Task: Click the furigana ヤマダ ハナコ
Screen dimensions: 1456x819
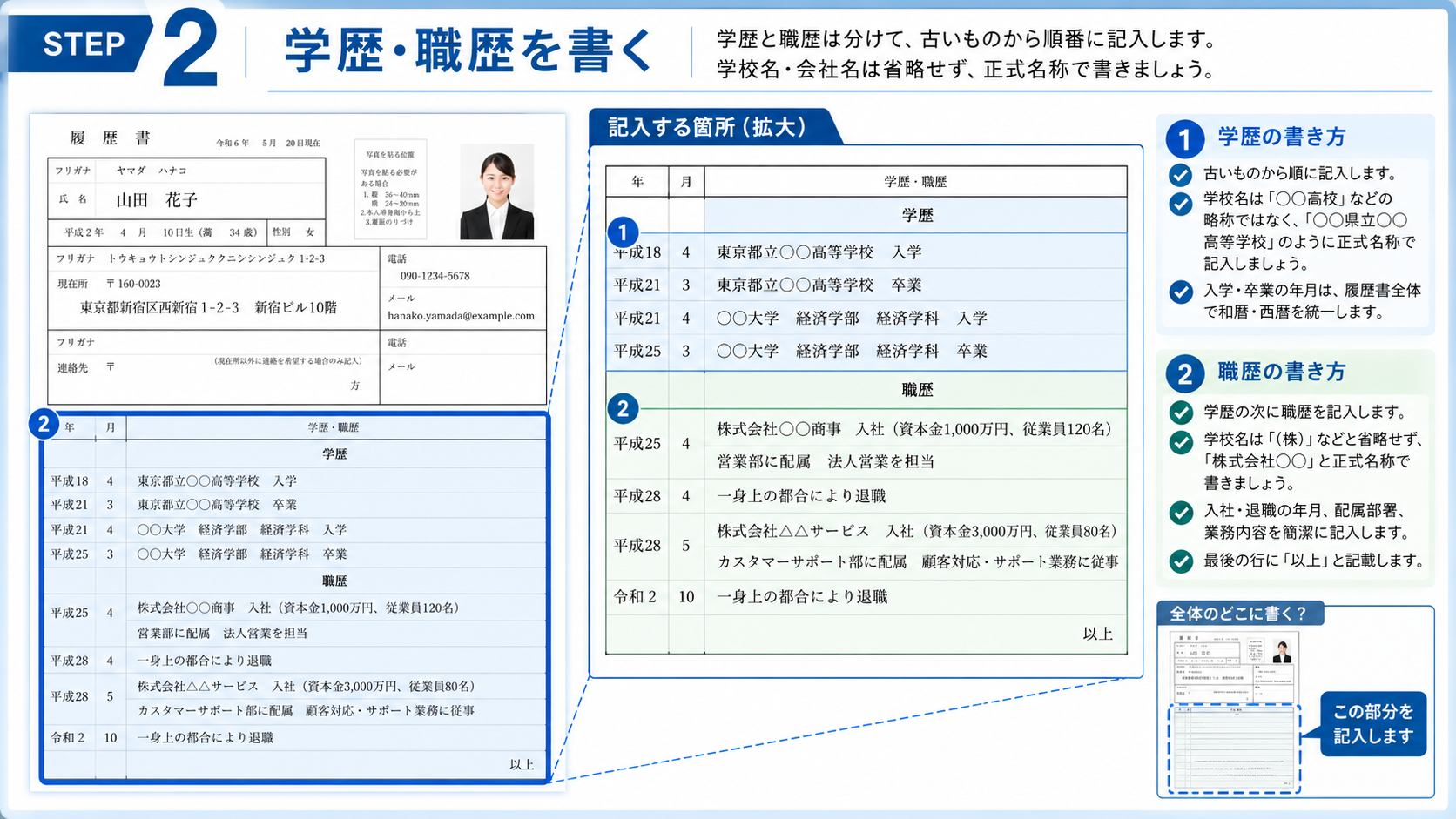Action: 152,171
